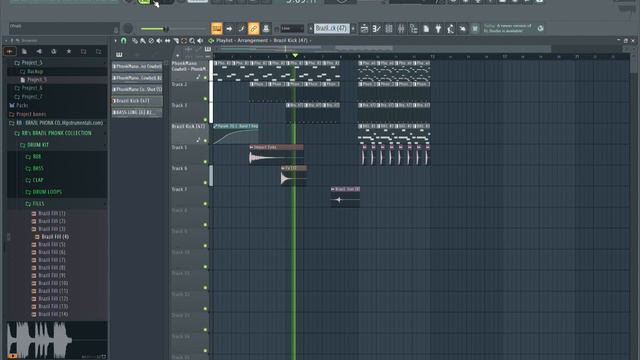
Task: Select the Draw pencil tool in playlist
Action: pos(134,41)
